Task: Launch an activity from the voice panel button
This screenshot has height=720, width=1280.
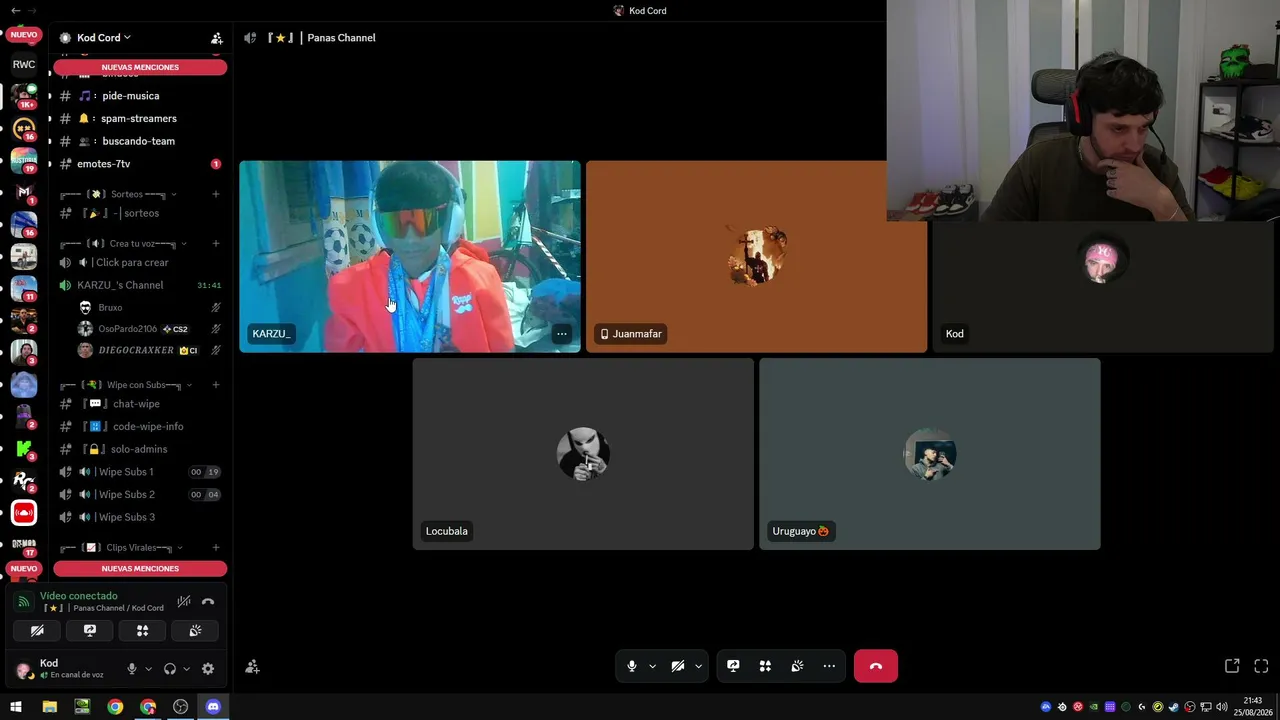Action: 142,631
